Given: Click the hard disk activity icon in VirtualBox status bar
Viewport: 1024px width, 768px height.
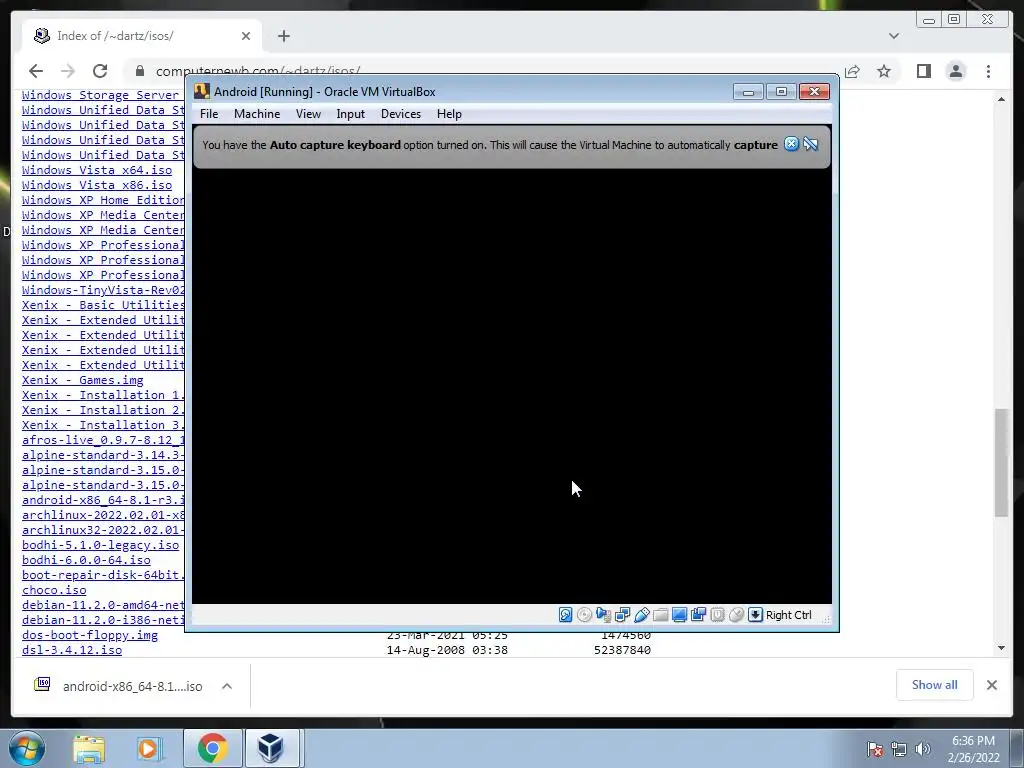Looking at the screenshot, I should (x=566, y=615).
